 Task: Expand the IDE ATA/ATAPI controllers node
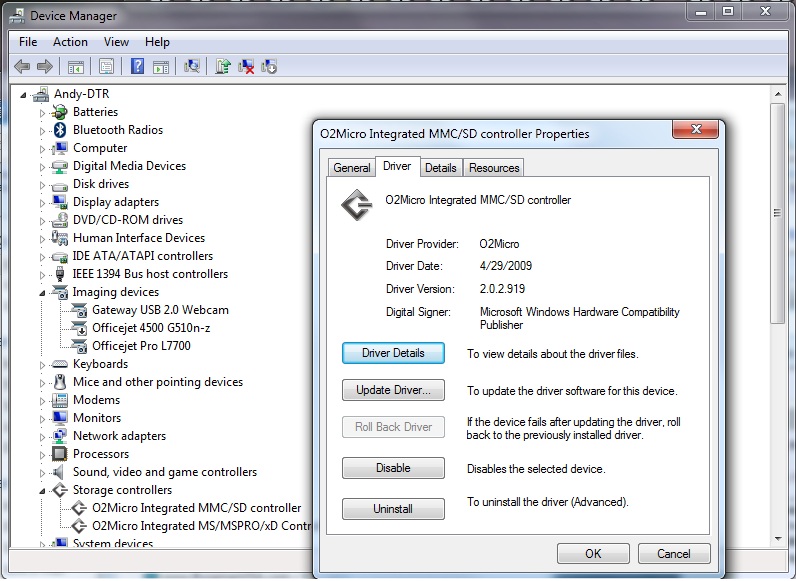pyautogui.click(x=42, y=257)
